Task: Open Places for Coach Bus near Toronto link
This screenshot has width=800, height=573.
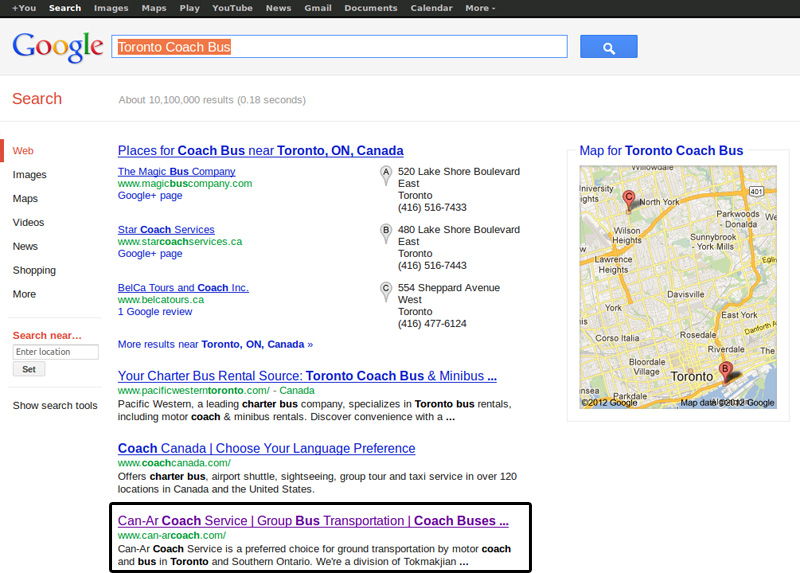Action: tap(260, 151)
